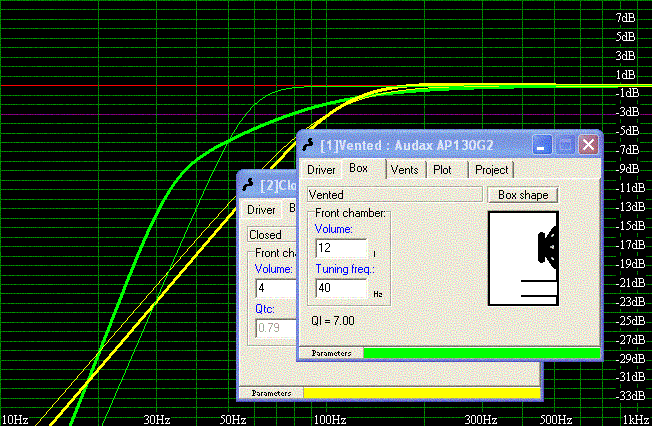652x426 pixels.
Task: Click the Vented box type field
Action: pyautogui.click(x=395, y=195)
